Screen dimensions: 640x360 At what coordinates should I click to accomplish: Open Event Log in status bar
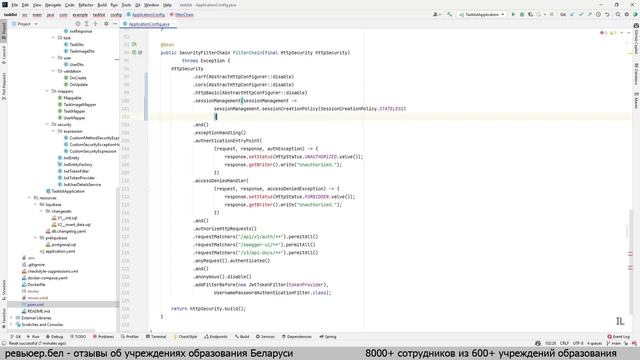tap(618, 337)
